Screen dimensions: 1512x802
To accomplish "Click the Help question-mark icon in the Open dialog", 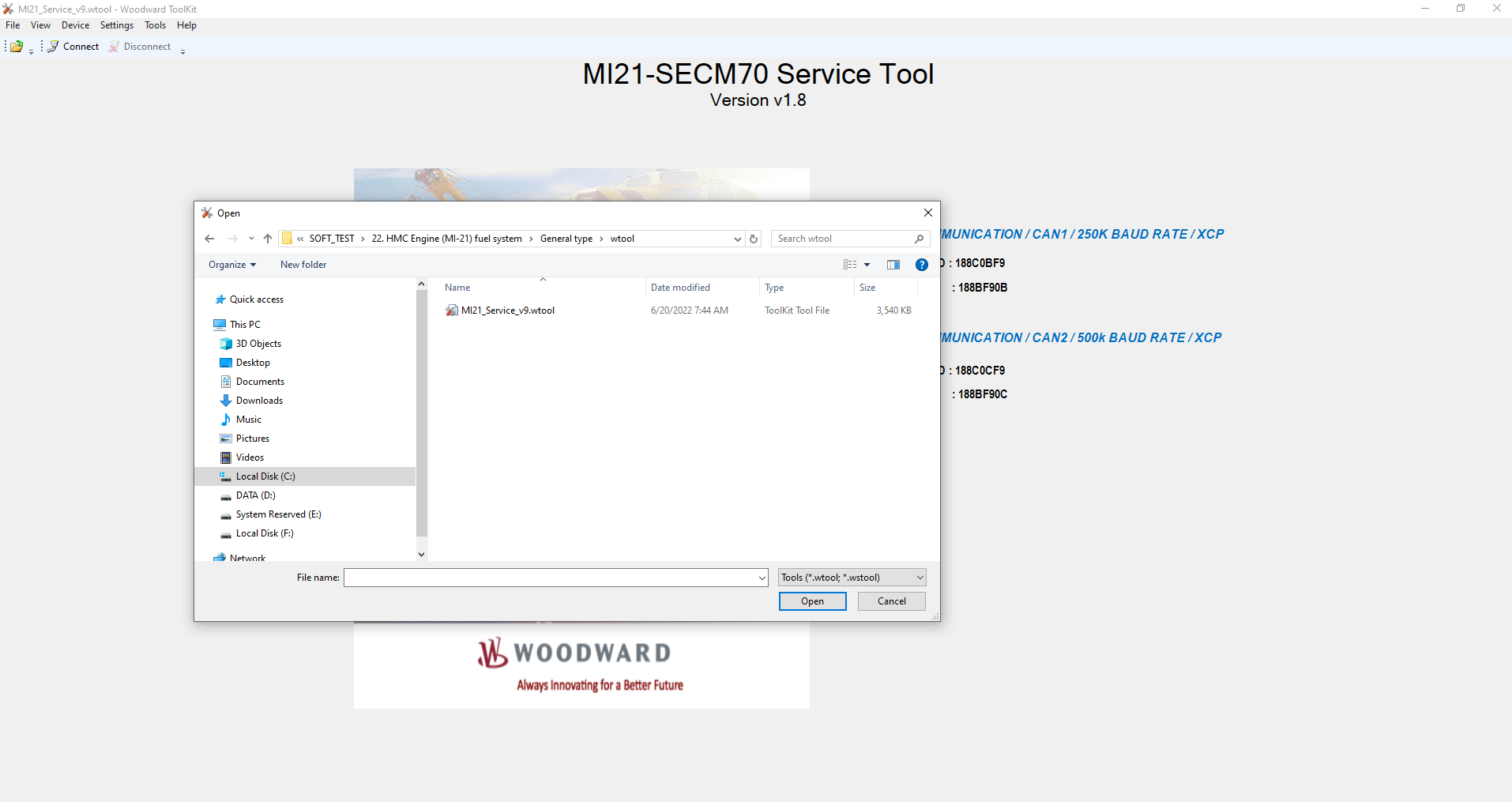I will tap(921, 264).
